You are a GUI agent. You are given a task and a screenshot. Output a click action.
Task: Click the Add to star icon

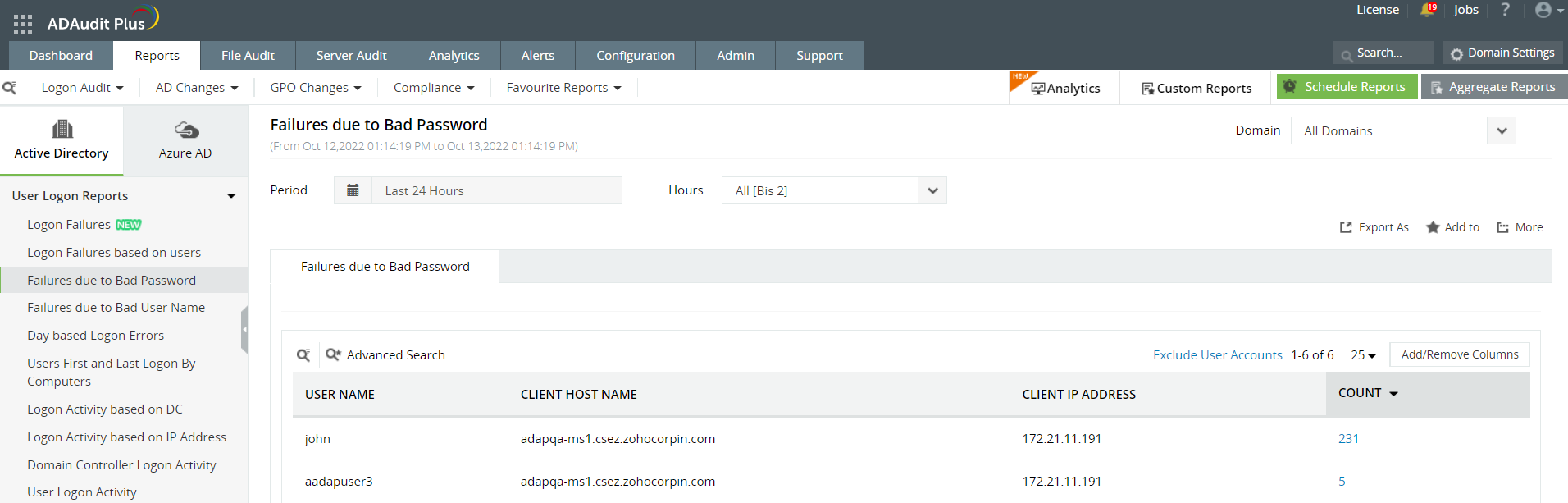1433,227
